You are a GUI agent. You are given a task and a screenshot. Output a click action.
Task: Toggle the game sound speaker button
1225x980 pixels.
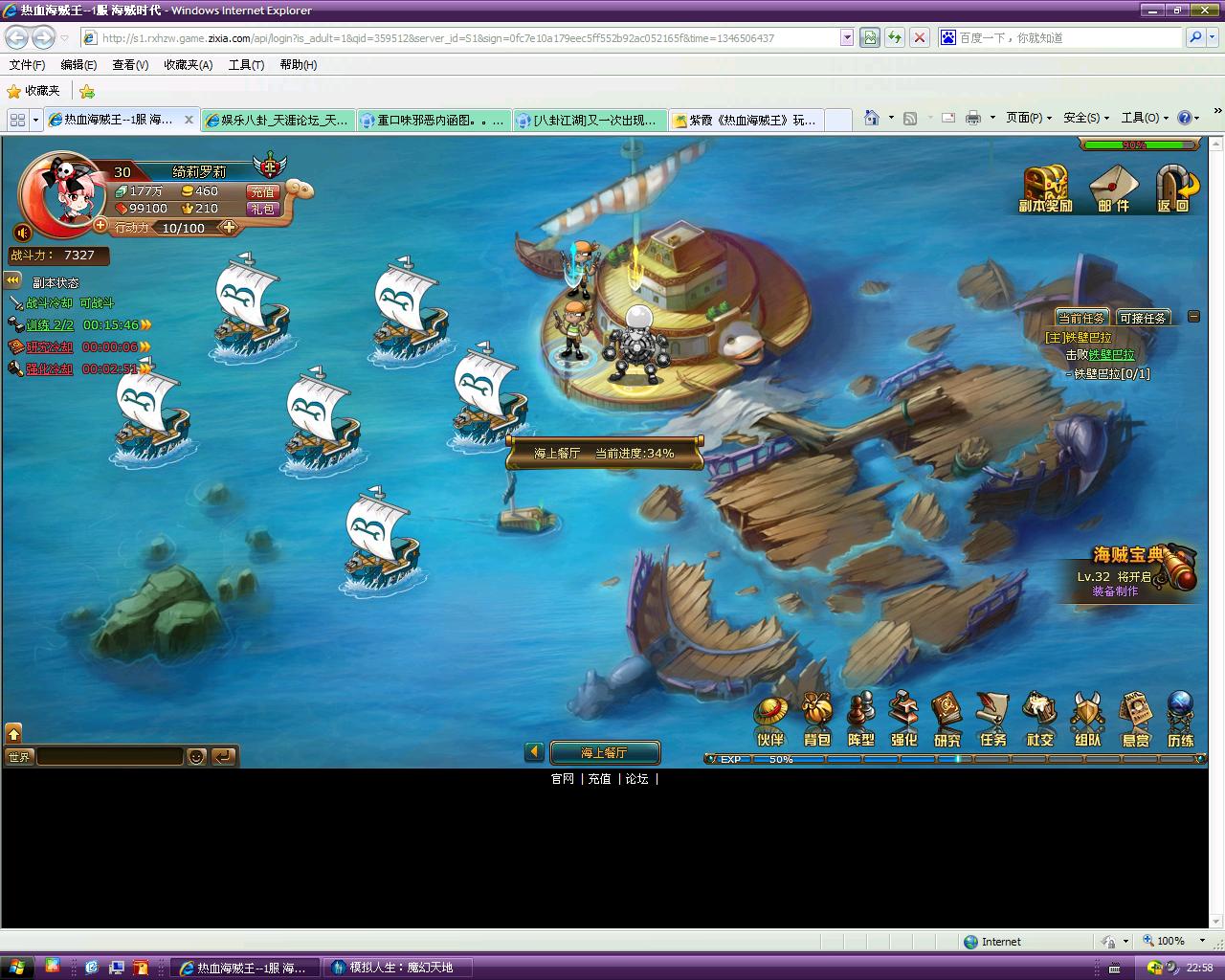tap(23, 233)
